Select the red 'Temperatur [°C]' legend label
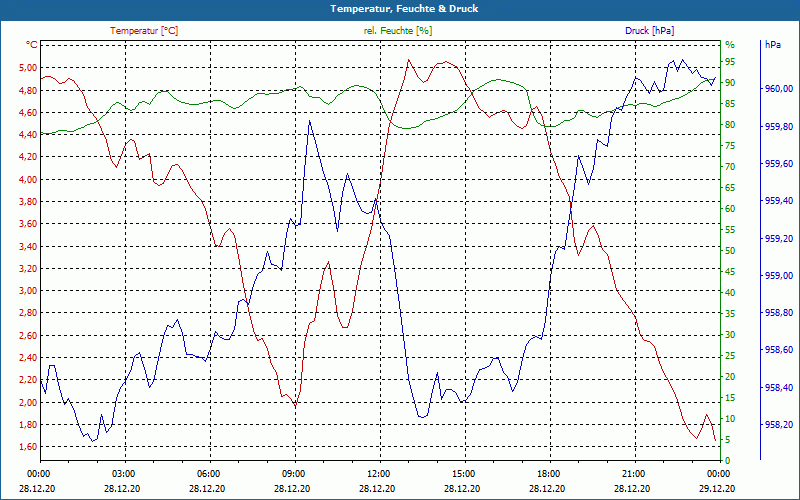Image resolution: width=800 pixels, height=500 pixels. coord(144,31)
